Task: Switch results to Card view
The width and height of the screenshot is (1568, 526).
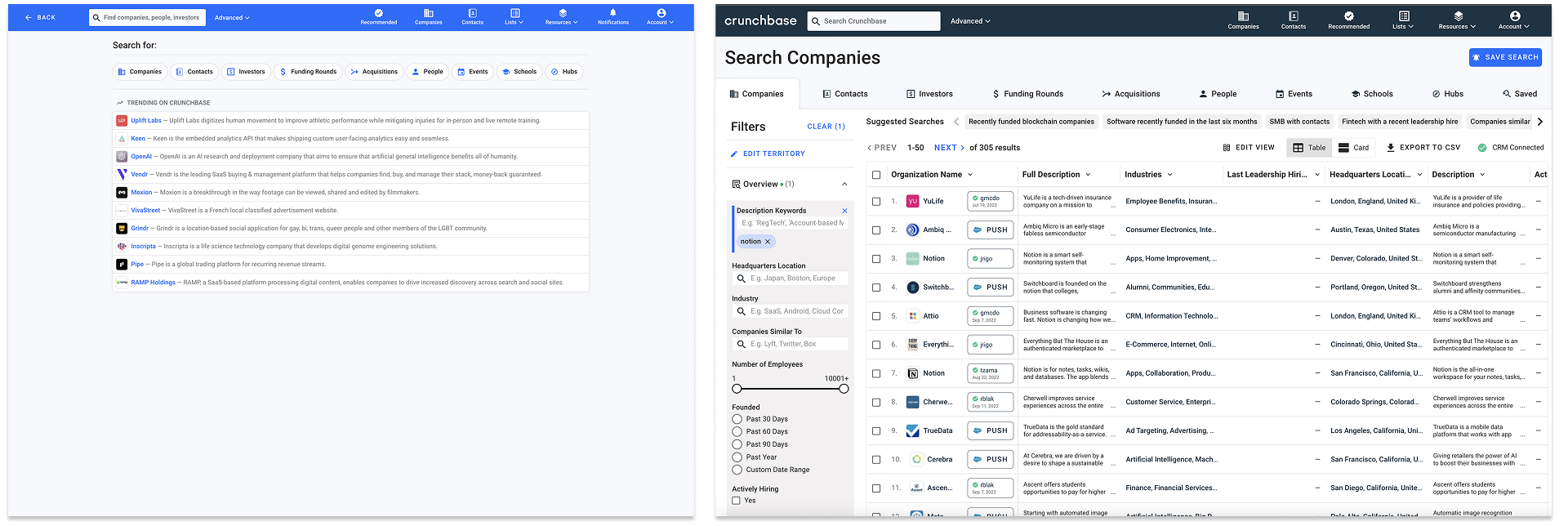Action: (x=1353, y=148)
